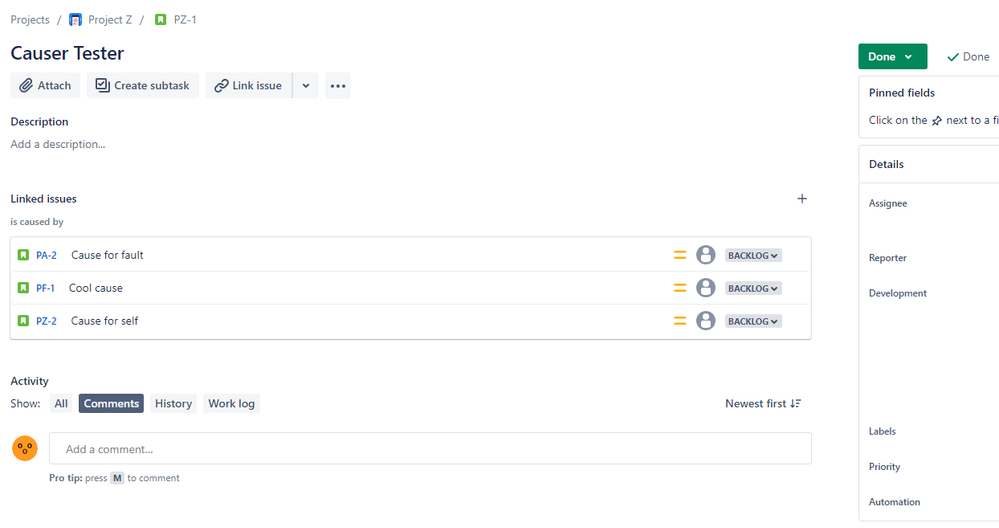
Task: Expand the Details panel header
Action: click(x=929, y=164)
